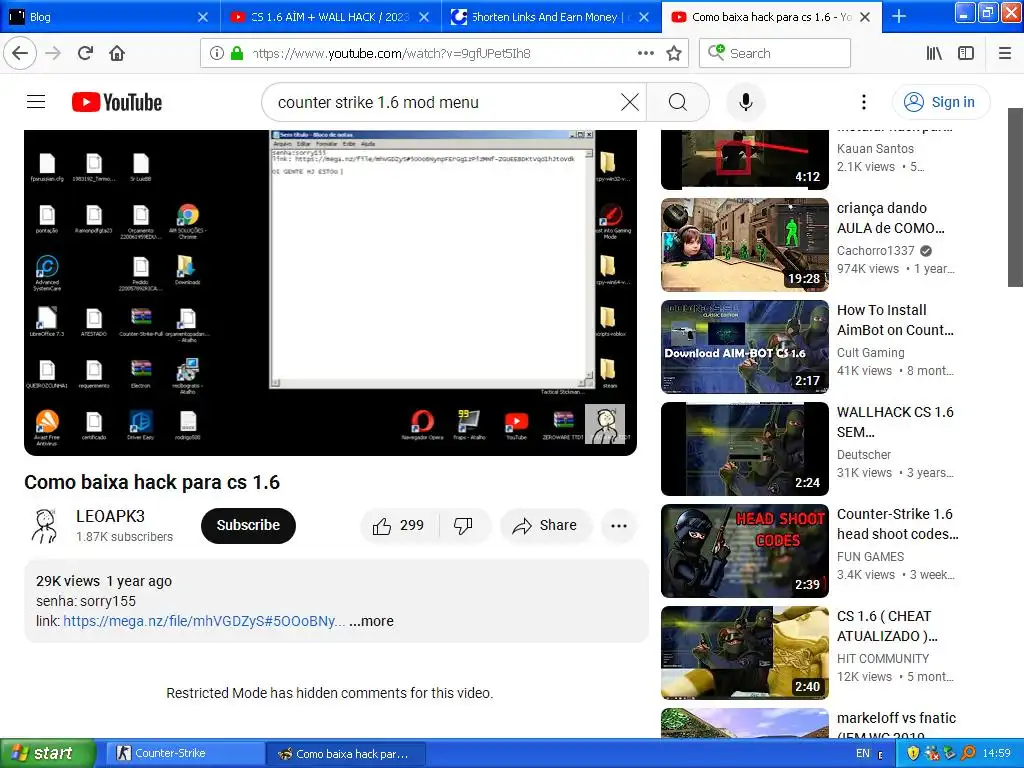Click the HIT COMMUNITY channel name
The width and height of the screenshot is (1024, 768).
(883, 658)
